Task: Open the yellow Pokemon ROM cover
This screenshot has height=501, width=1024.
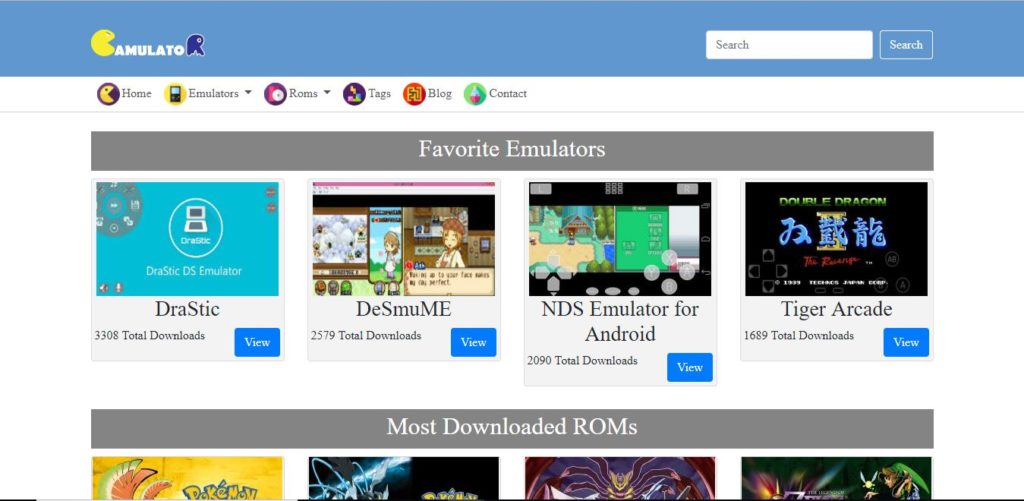Action: tap(187, 478)
